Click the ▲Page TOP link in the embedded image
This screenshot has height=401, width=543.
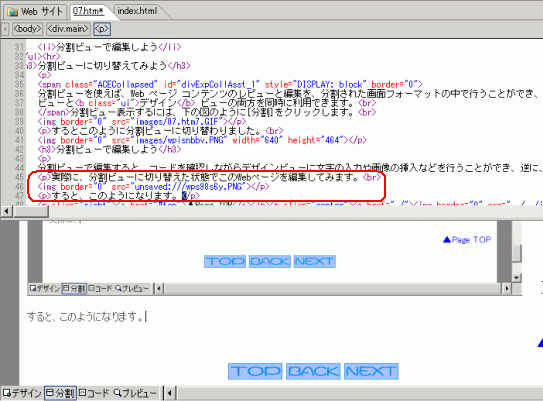[467, 240]
